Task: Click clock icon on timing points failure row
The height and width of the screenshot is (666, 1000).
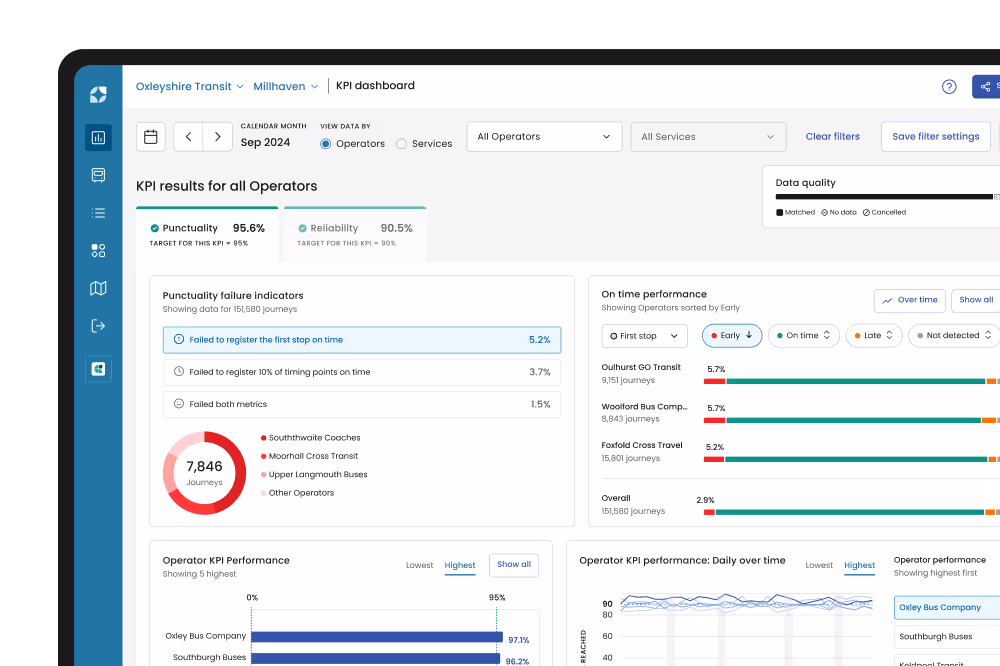Action: [x=179, y=371]
